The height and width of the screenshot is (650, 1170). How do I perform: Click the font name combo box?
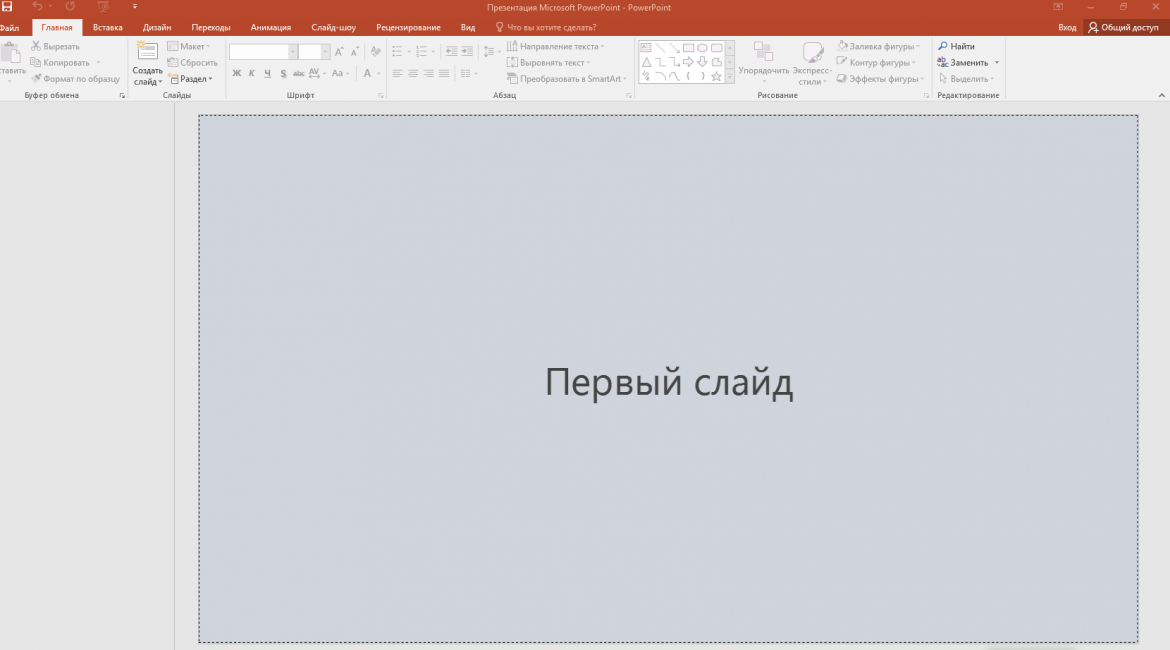point(263,51)
